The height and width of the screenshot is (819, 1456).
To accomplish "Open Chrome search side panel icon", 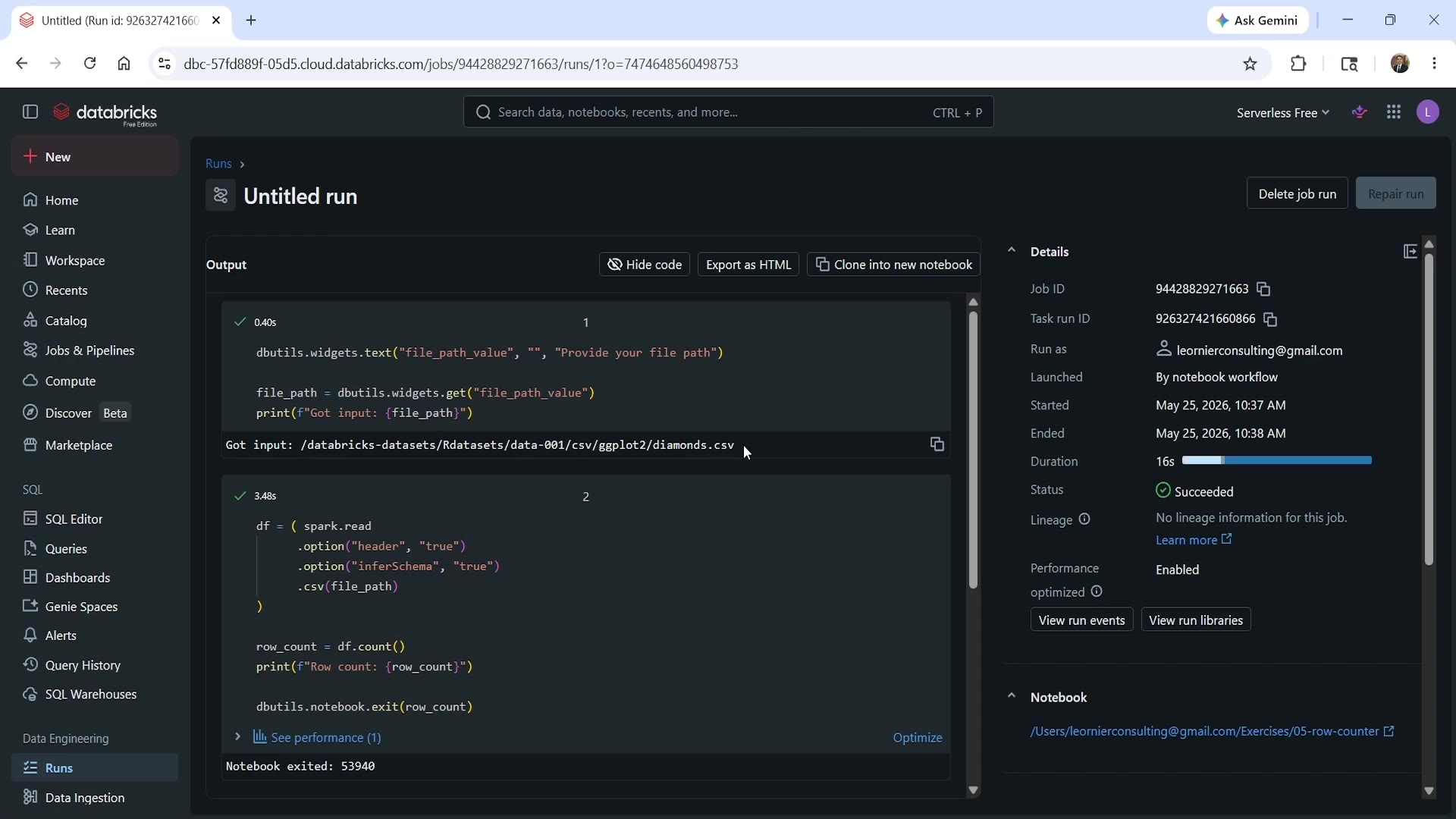I will tap(1349, 64).
